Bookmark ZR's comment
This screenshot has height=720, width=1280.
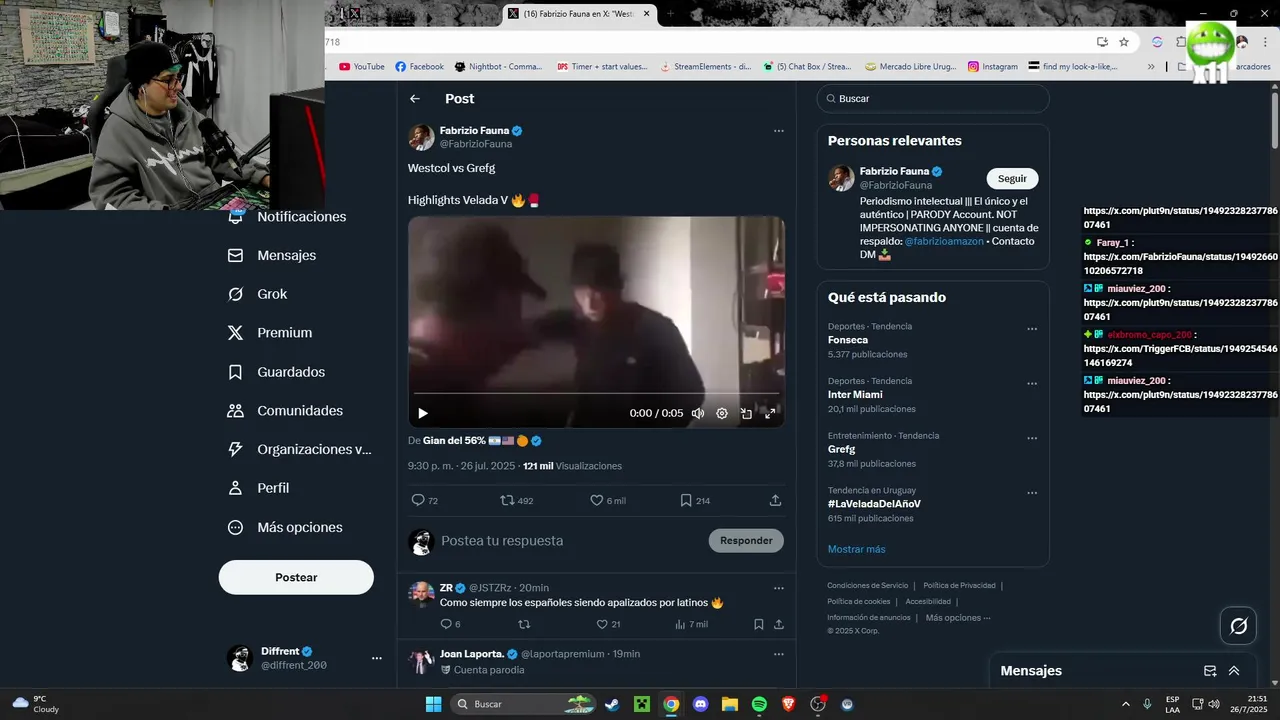point(759,624)
